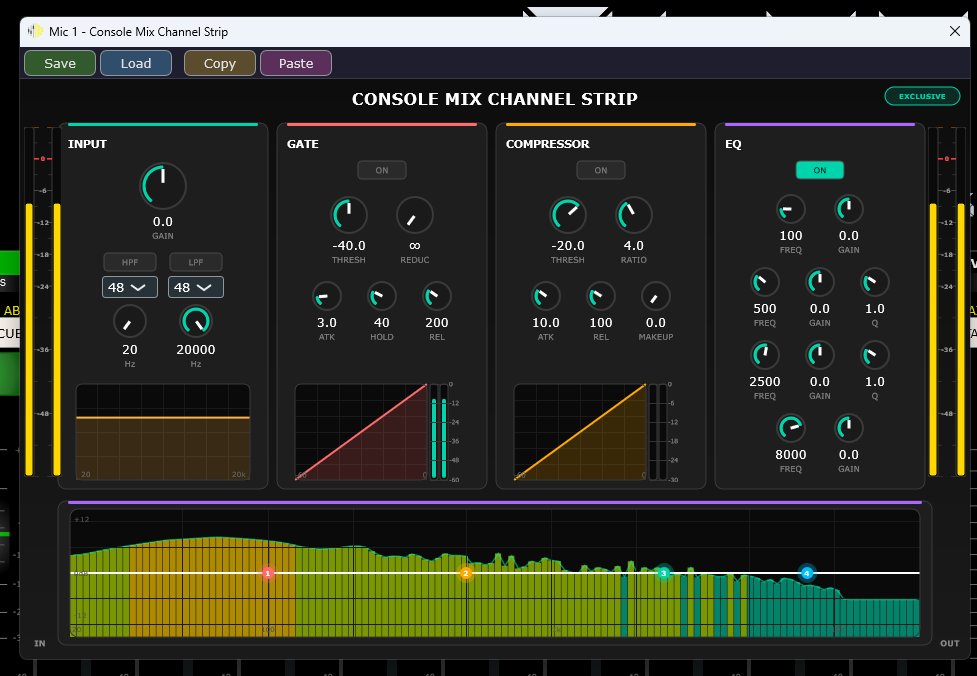Select EQ band 2 orange node
This screenshot has height=676, width=977.
(x=465, y=573)
